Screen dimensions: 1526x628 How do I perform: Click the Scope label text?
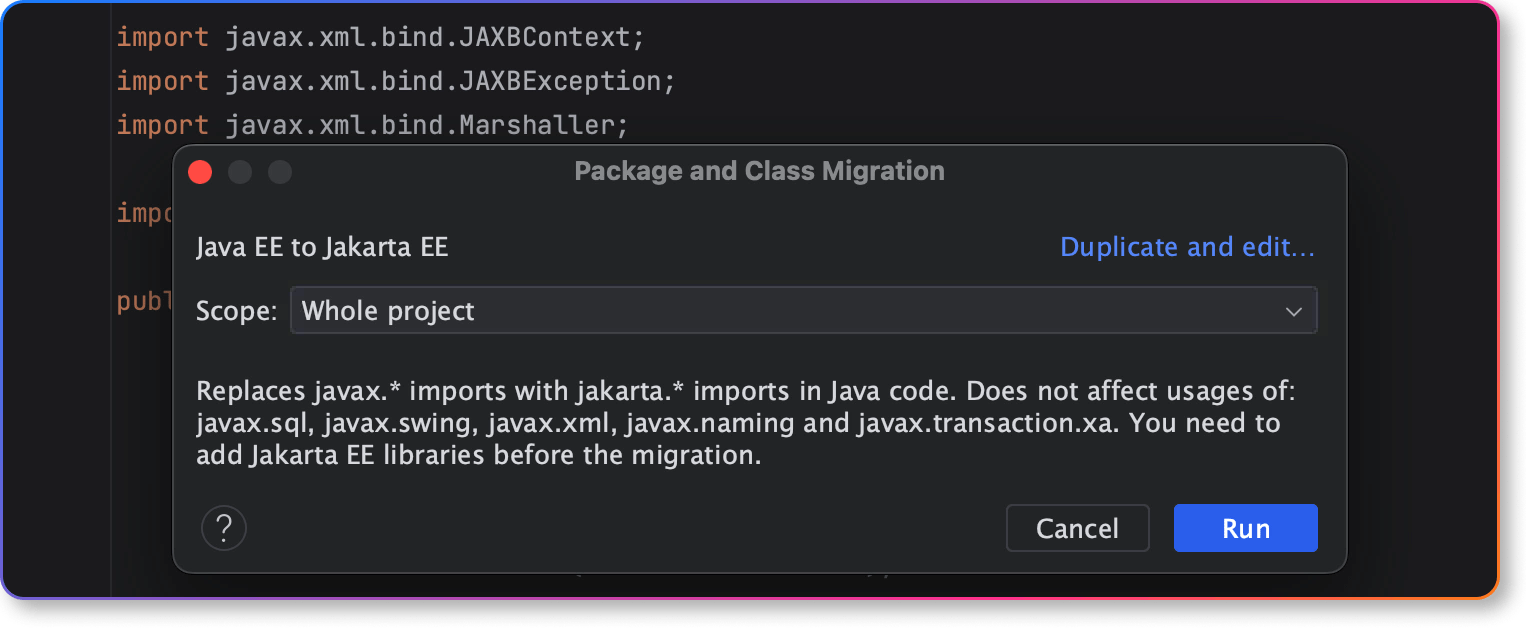[x=236, y=311]
